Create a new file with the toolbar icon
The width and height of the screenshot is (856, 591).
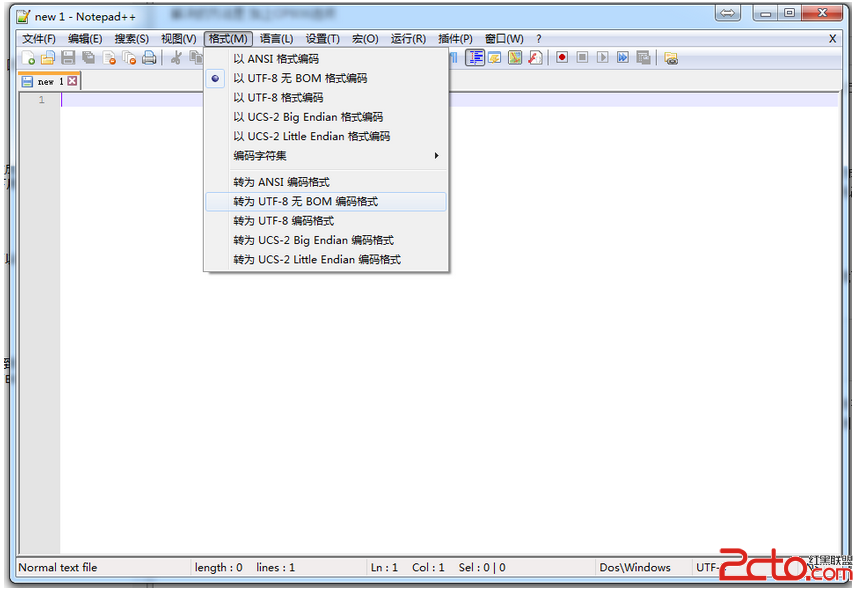[28, 58]
